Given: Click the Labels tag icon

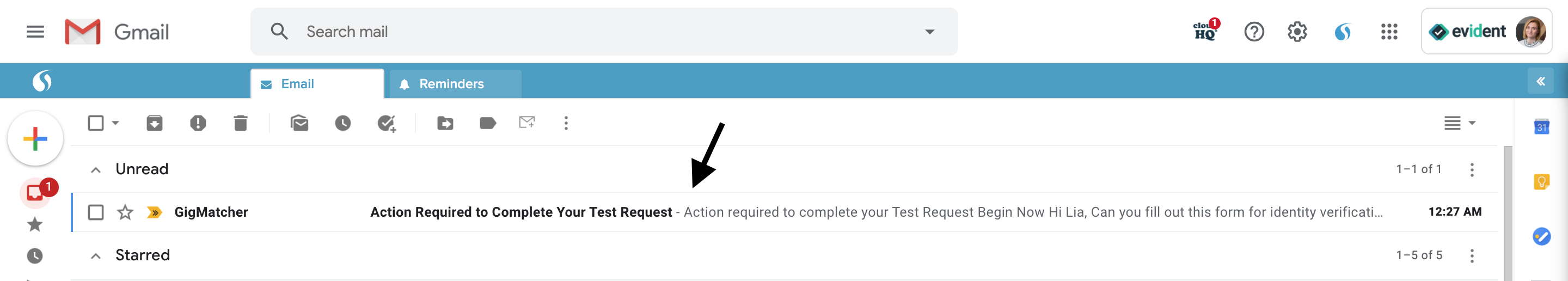Looking at the screenshot, I should click(488, 124).
